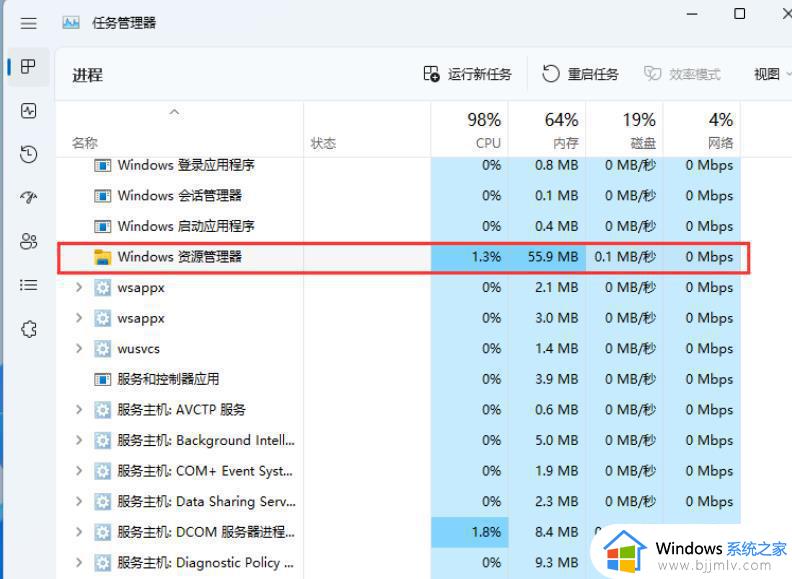Sort by the 名称 column header
This screenshot has height=579, width=792.
179,129
